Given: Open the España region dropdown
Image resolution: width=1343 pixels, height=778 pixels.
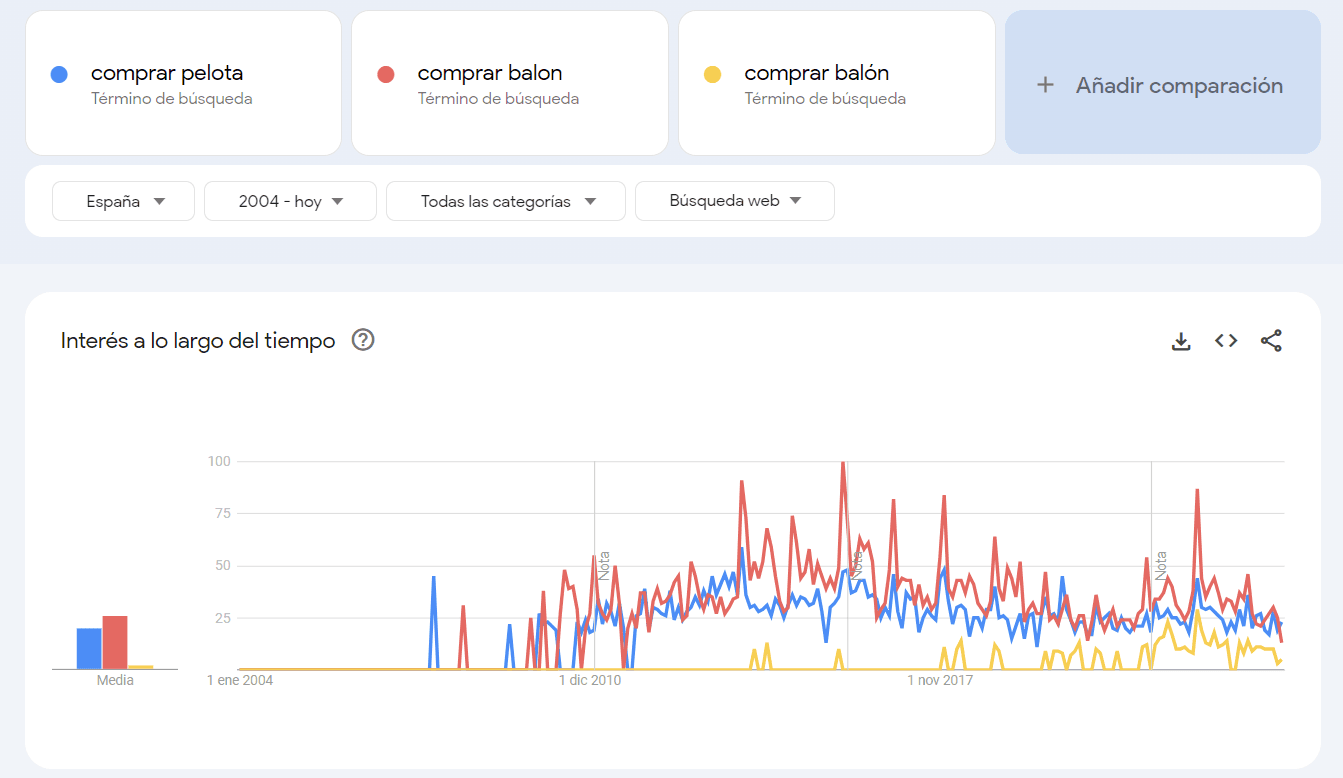Looking at the screenshot, I should pos(122,200).
